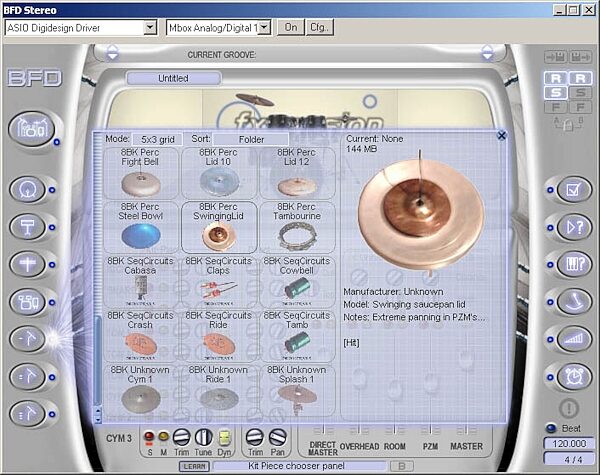600x475 pixels.
Task: Choose 8BK SeqCircuits Cowbell
Action: click(x=297, y=282)
